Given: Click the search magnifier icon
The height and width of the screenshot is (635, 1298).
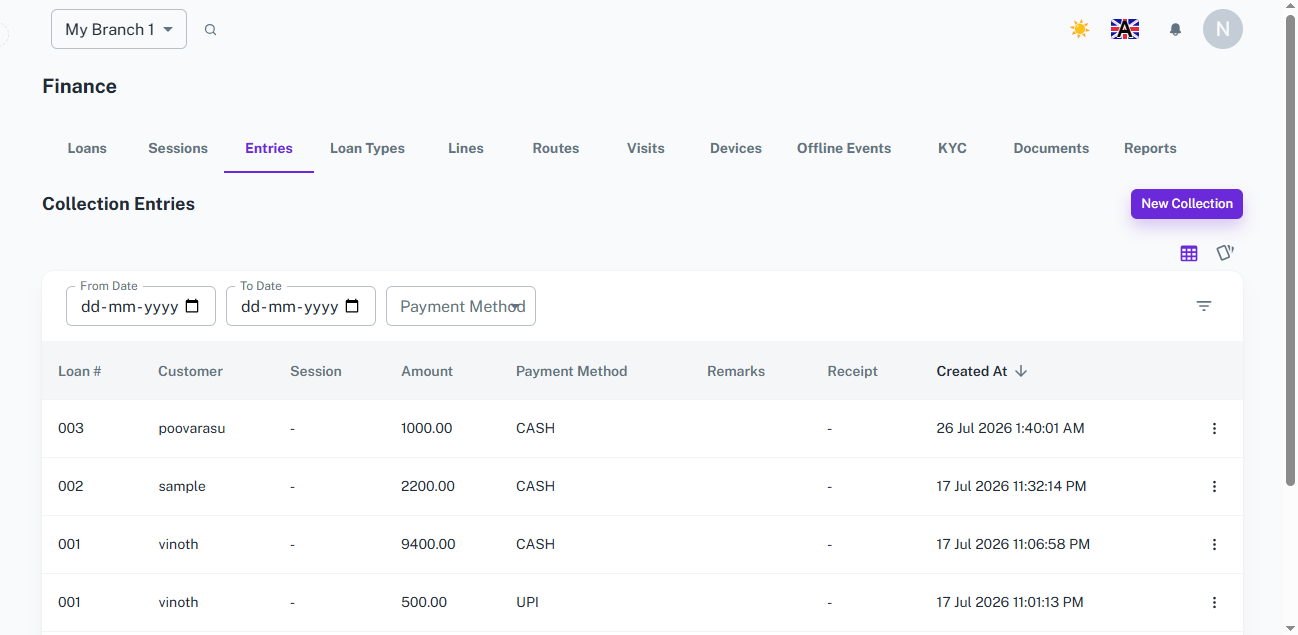Looking at the screenshot, I should click(x=210, y=30).
